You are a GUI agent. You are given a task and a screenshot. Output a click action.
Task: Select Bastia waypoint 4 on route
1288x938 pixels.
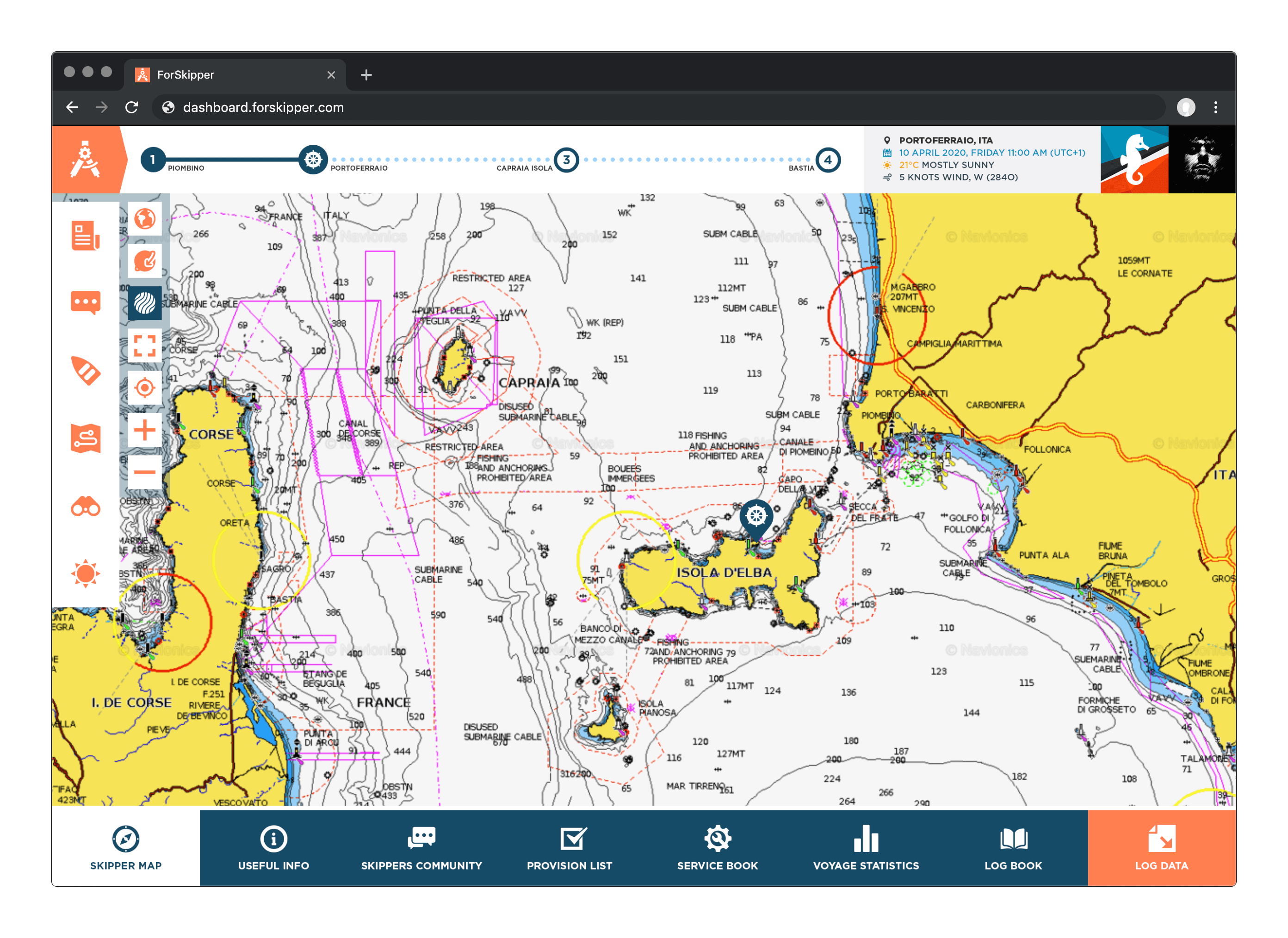pos(827,160)
